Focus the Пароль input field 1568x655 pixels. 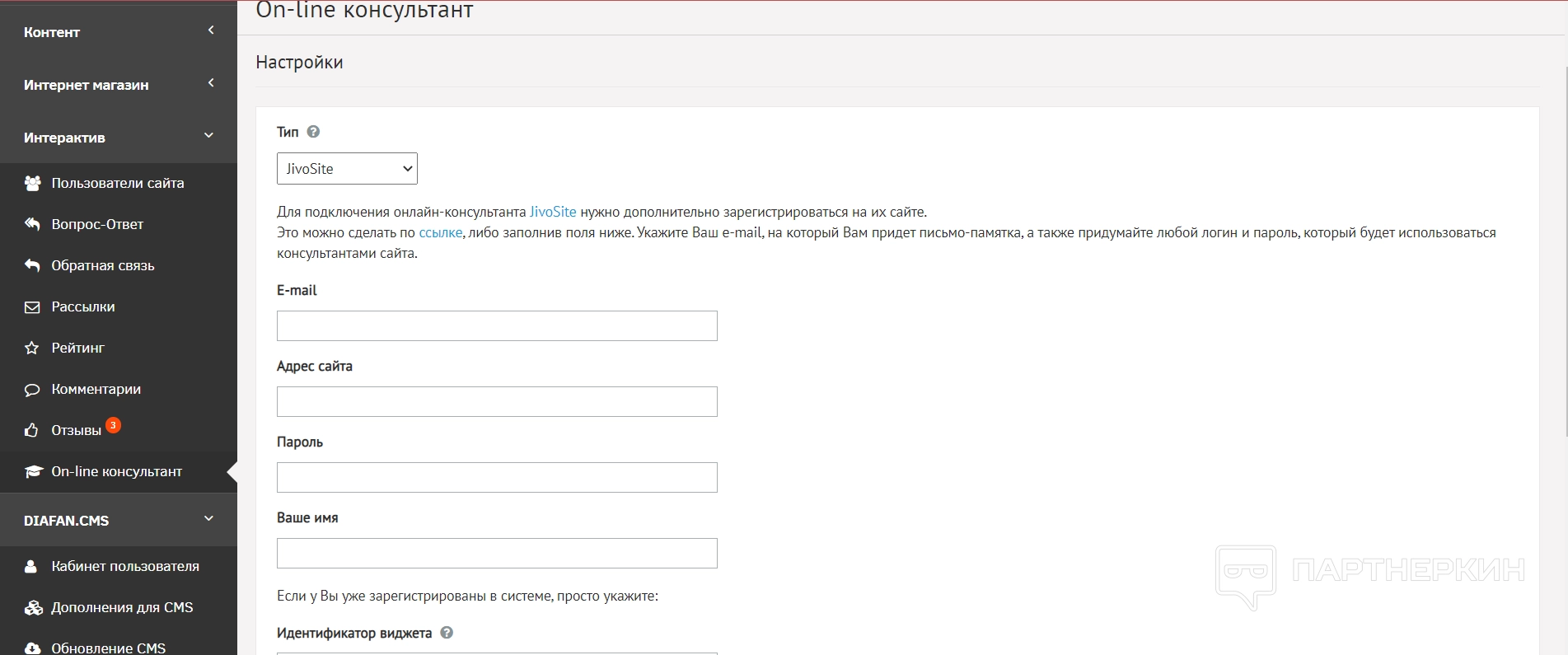(497, 477)
